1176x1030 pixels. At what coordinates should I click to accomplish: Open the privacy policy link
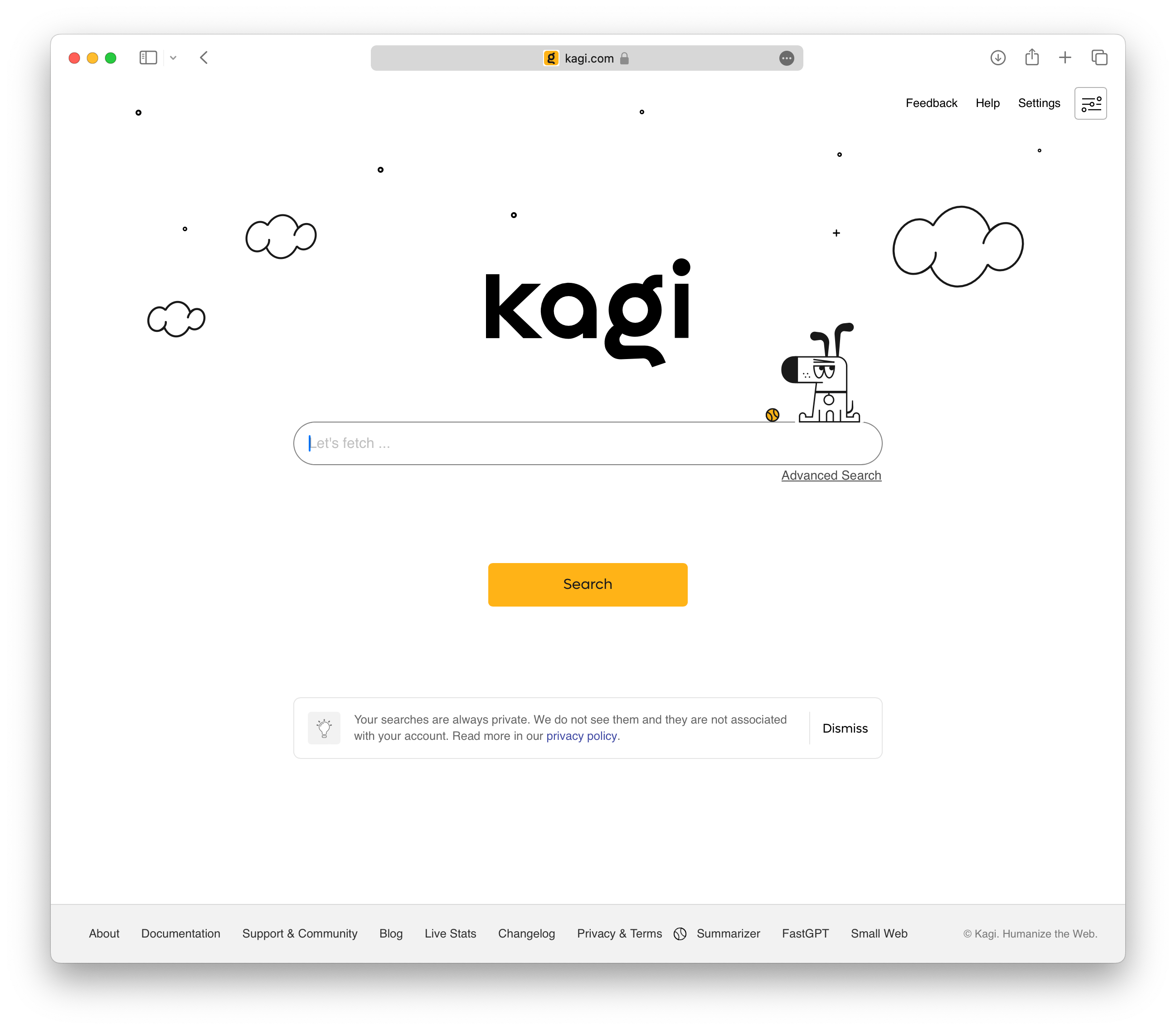coord(581,736)
